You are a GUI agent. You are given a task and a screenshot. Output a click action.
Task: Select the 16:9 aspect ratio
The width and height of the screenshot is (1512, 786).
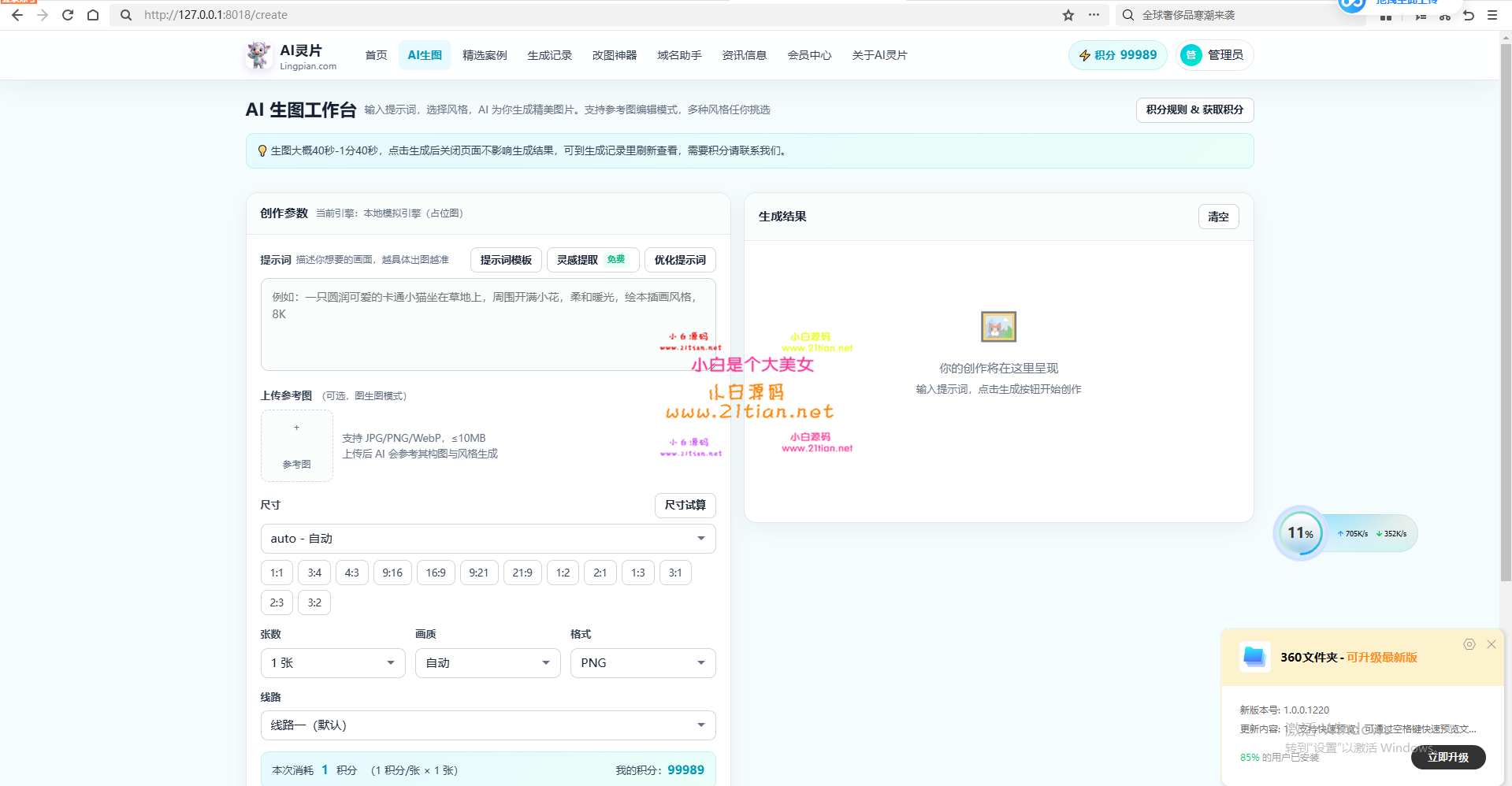tap(436, 573)
